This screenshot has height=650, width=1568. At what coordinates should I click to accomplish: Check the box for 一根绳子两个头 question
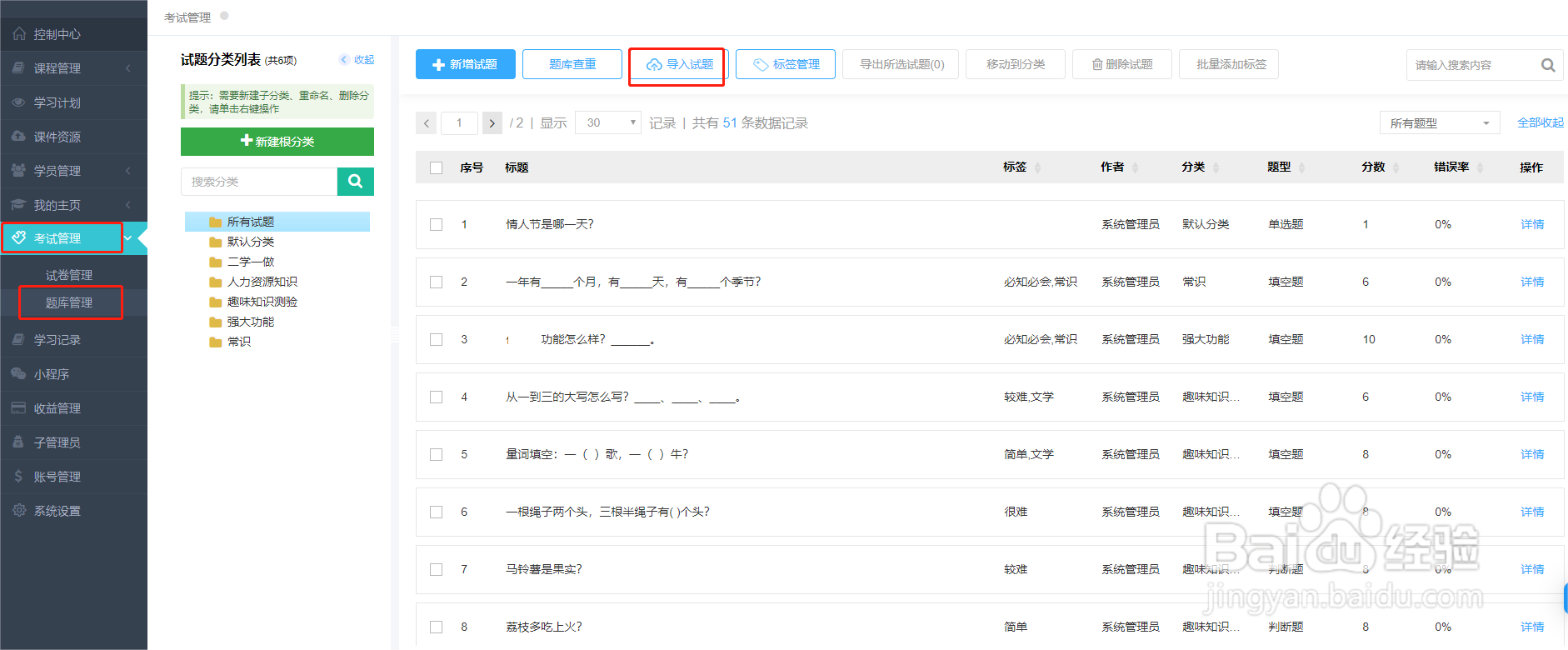[x=436, y=512]
